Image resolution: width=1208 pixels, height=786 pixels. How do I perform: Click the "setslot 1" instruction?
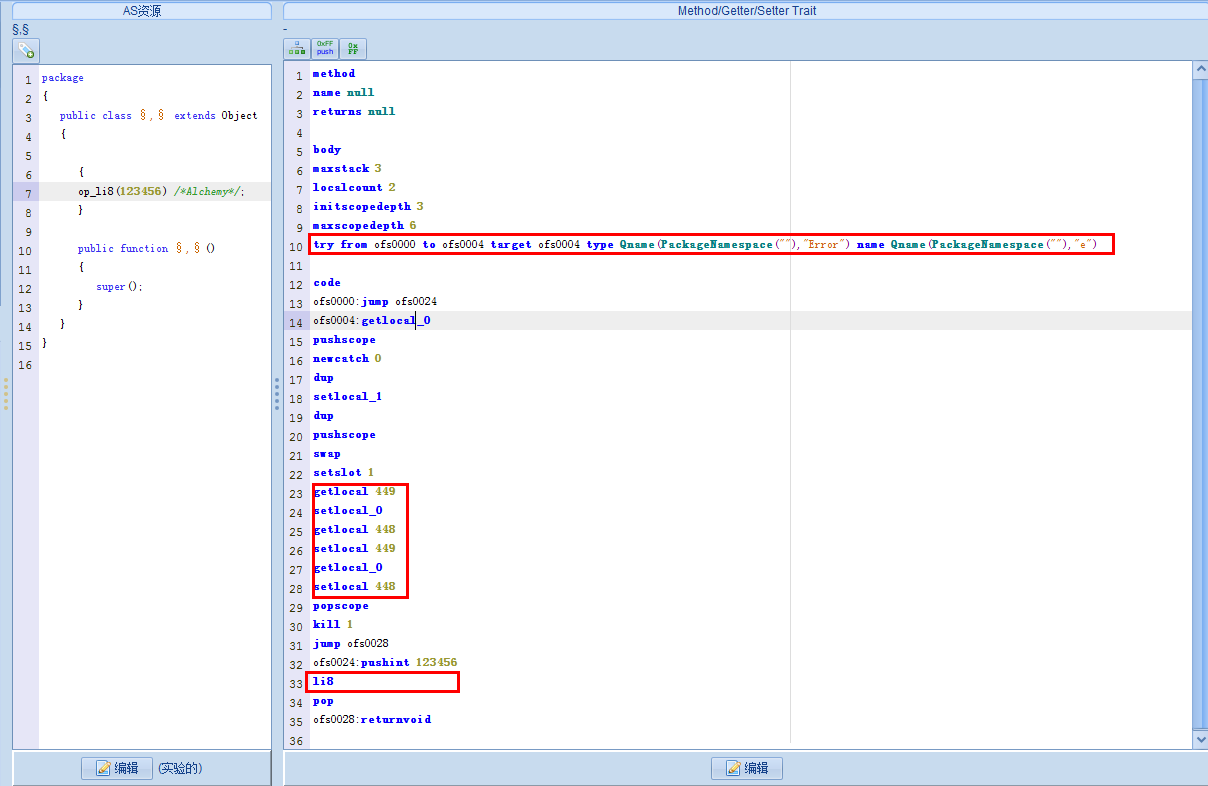click(x=343, y=473)
